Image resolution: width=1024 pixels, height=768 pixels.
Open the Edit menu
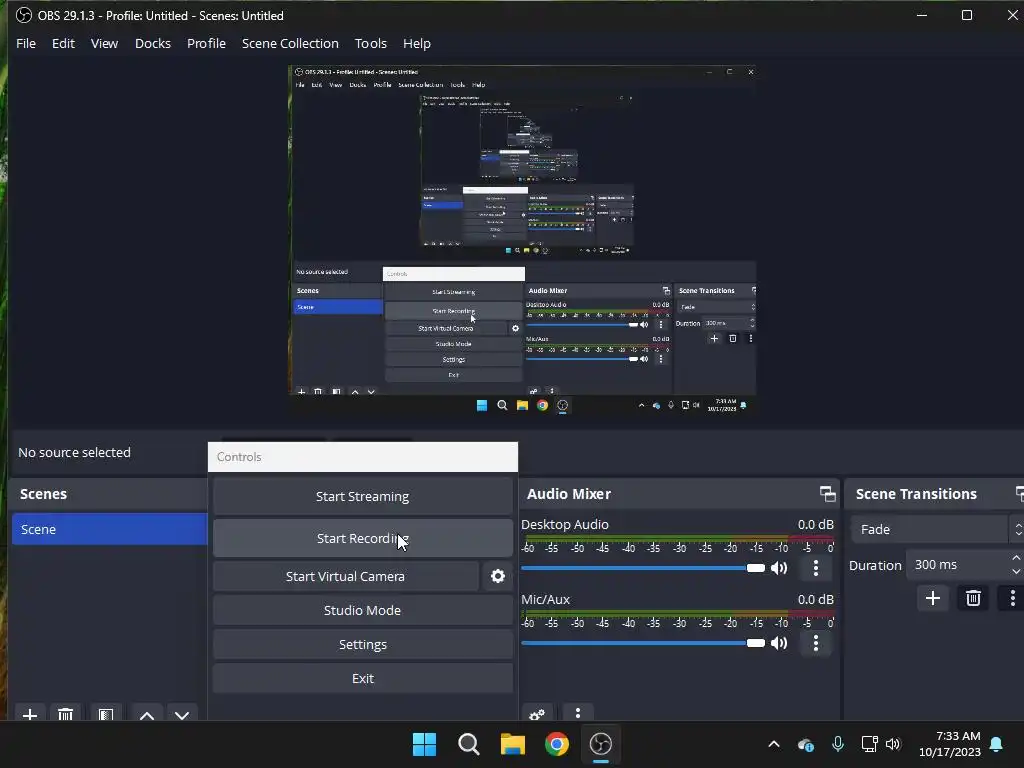tap(63, 43)
